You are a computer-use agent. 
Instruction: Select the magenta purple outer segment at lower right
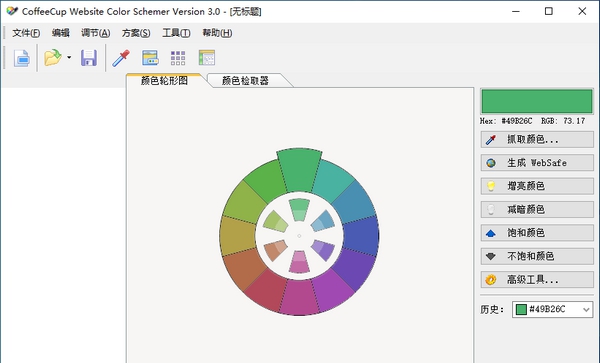pos(332,291)
